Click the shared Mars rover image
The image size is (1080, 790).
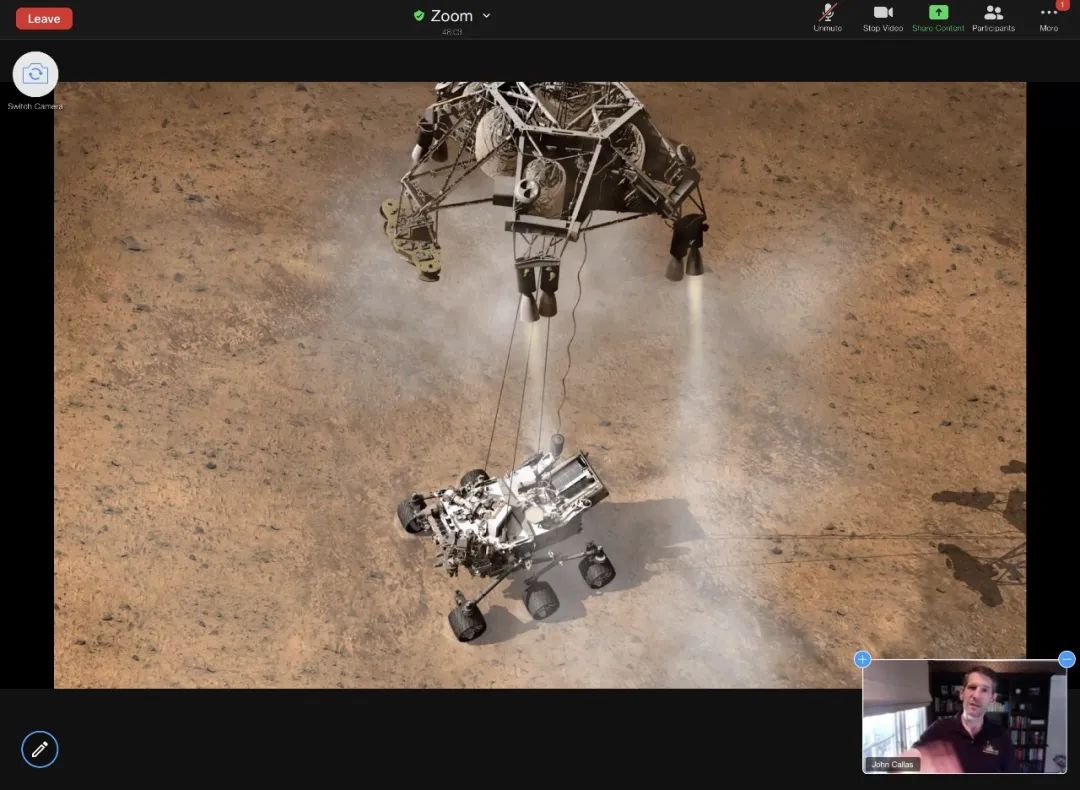click(540, 385)
